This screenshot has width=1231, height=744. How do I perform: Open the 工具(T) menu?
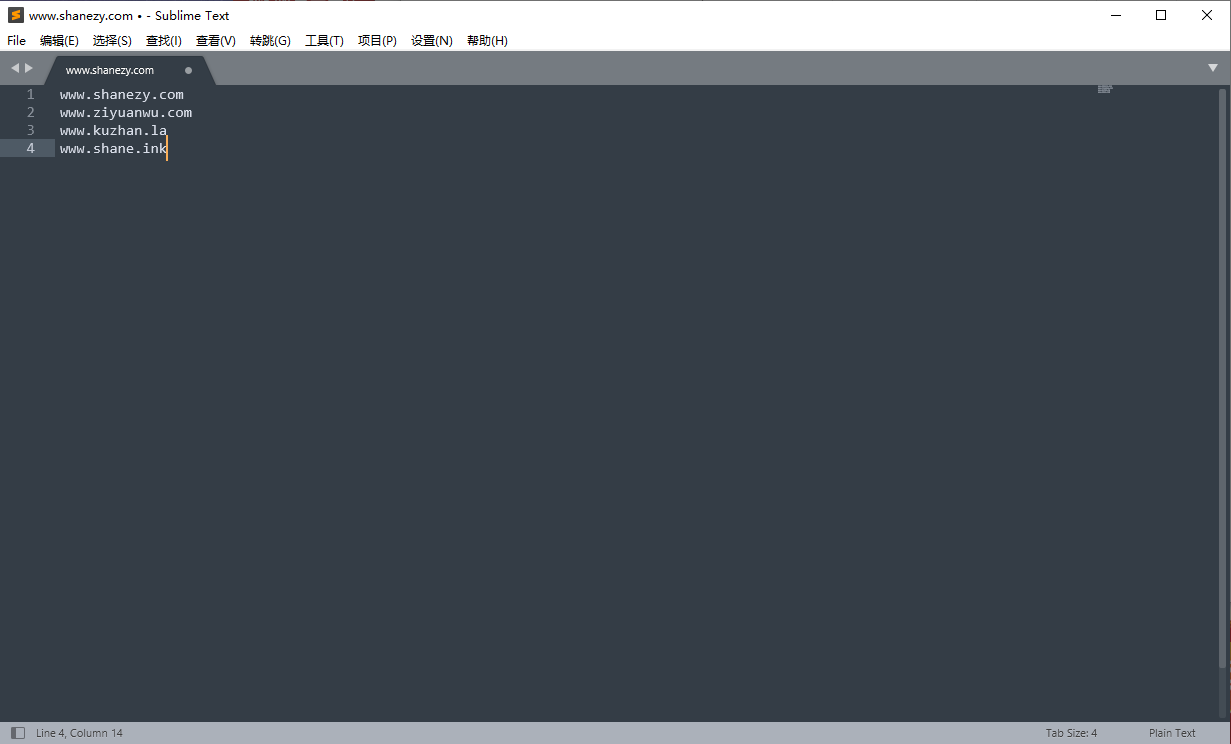(324, 40)
